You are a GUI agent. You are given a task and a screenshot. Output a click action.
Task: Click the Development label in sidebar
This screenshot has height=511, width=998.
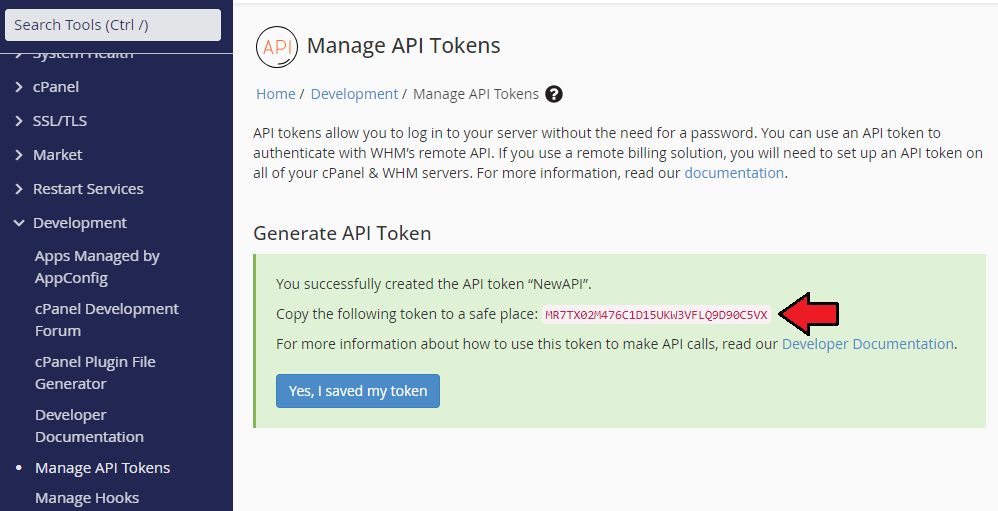click(x=80, y=223)
